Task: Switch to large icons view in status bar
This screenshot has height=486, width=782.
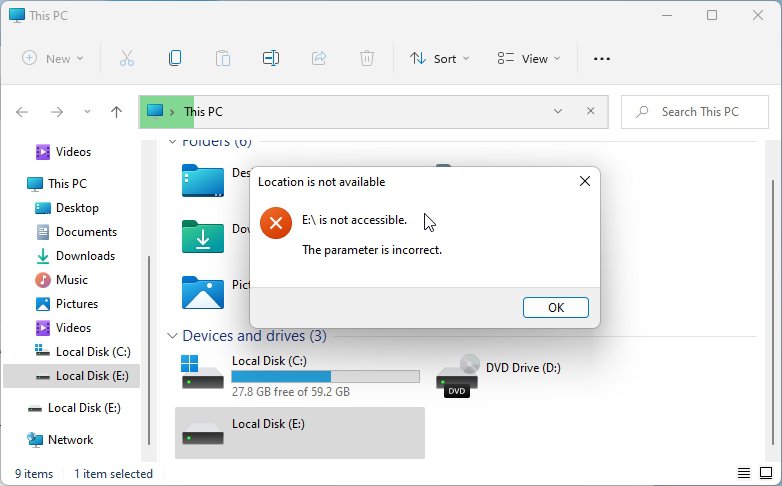Action: (x=766, y=473)
